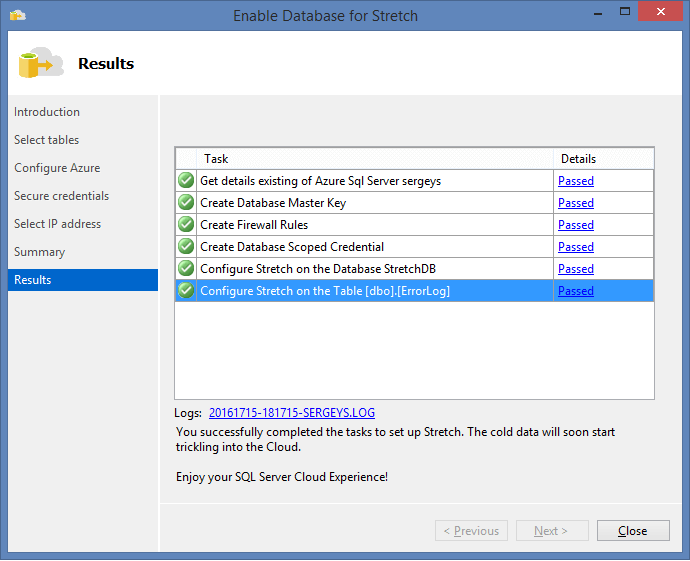The height and width of the screenshot is (561, 690).
Task: Click green check icon for ErrorLog table row
Action: [186, 290]
